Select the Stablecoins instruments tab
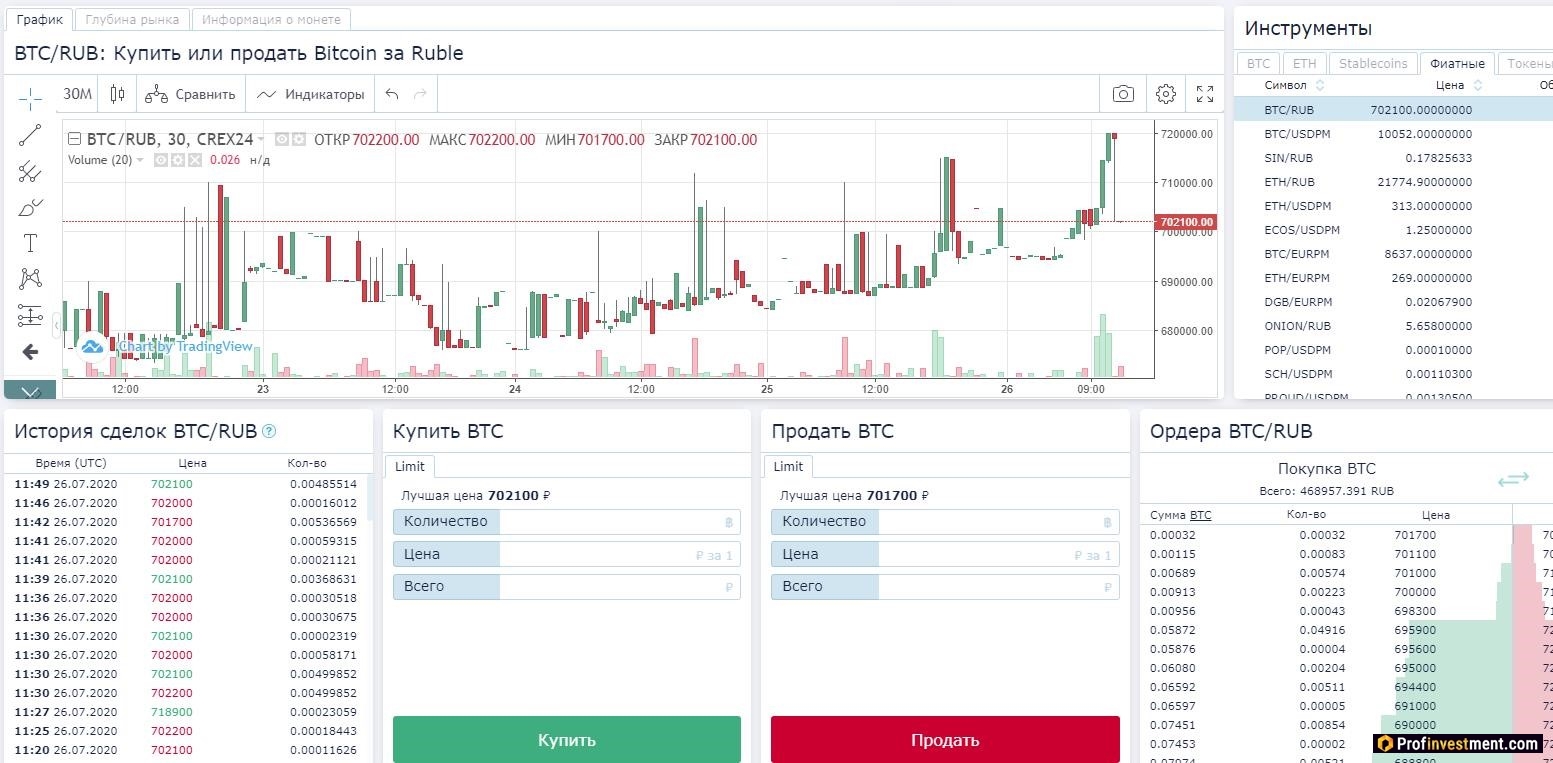Viewport: 1553px width, 763px height. coord(1373,63)
